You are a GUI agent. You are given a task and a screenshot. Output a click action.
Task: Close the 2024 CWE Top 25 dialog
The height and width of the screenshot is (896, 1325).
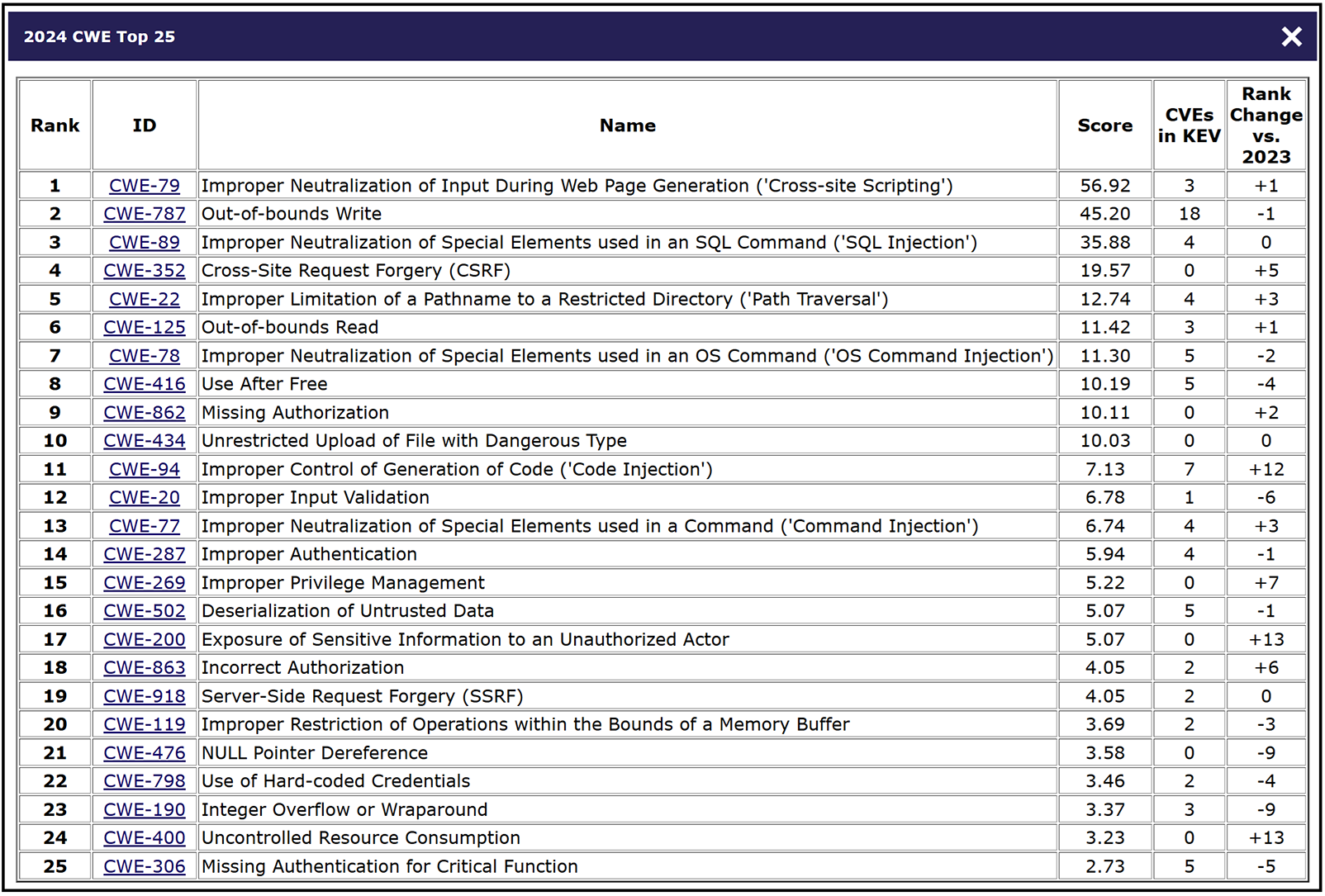coord(1291,36)
